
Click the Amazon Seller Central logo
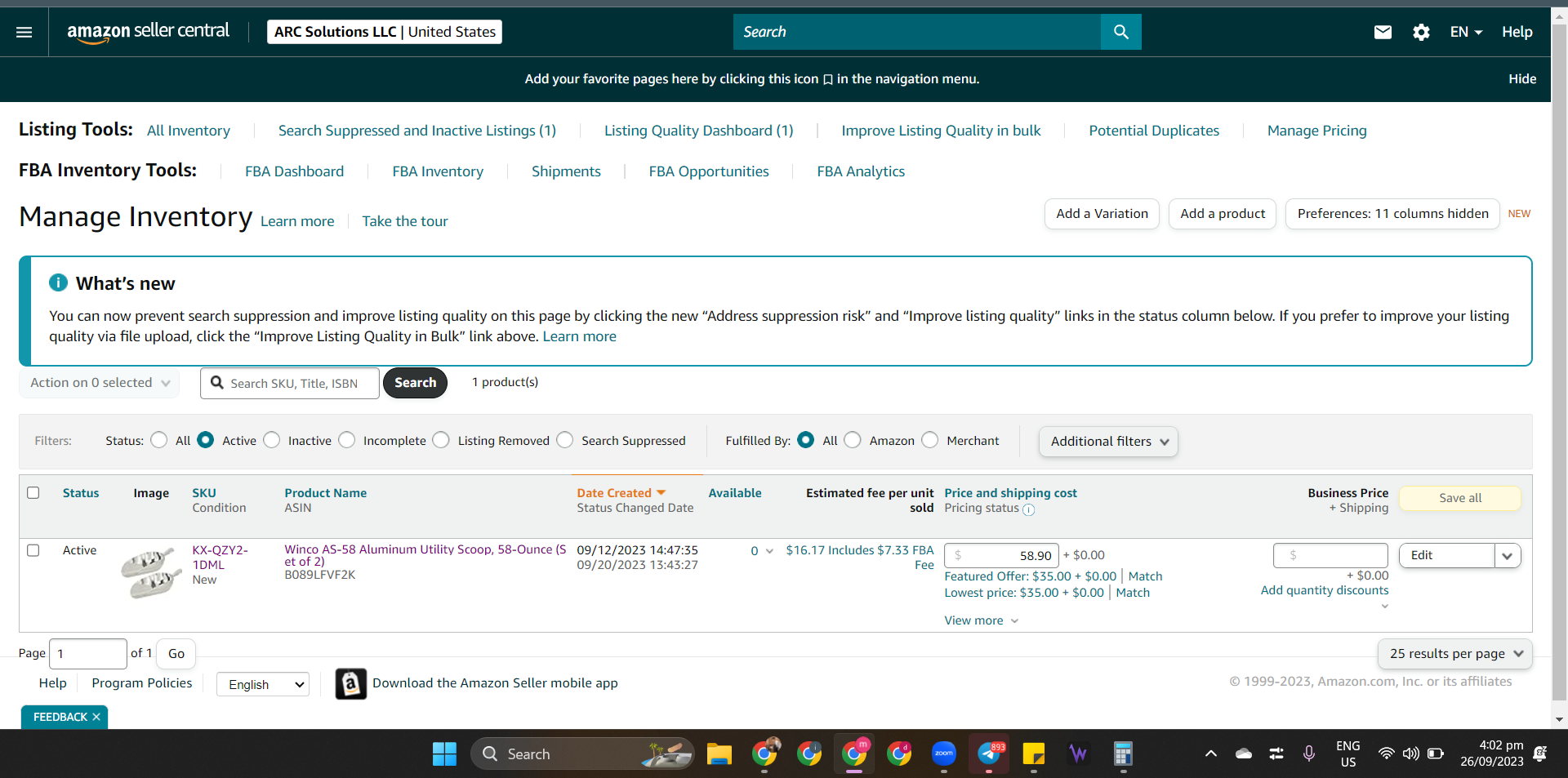coord(148,32)
